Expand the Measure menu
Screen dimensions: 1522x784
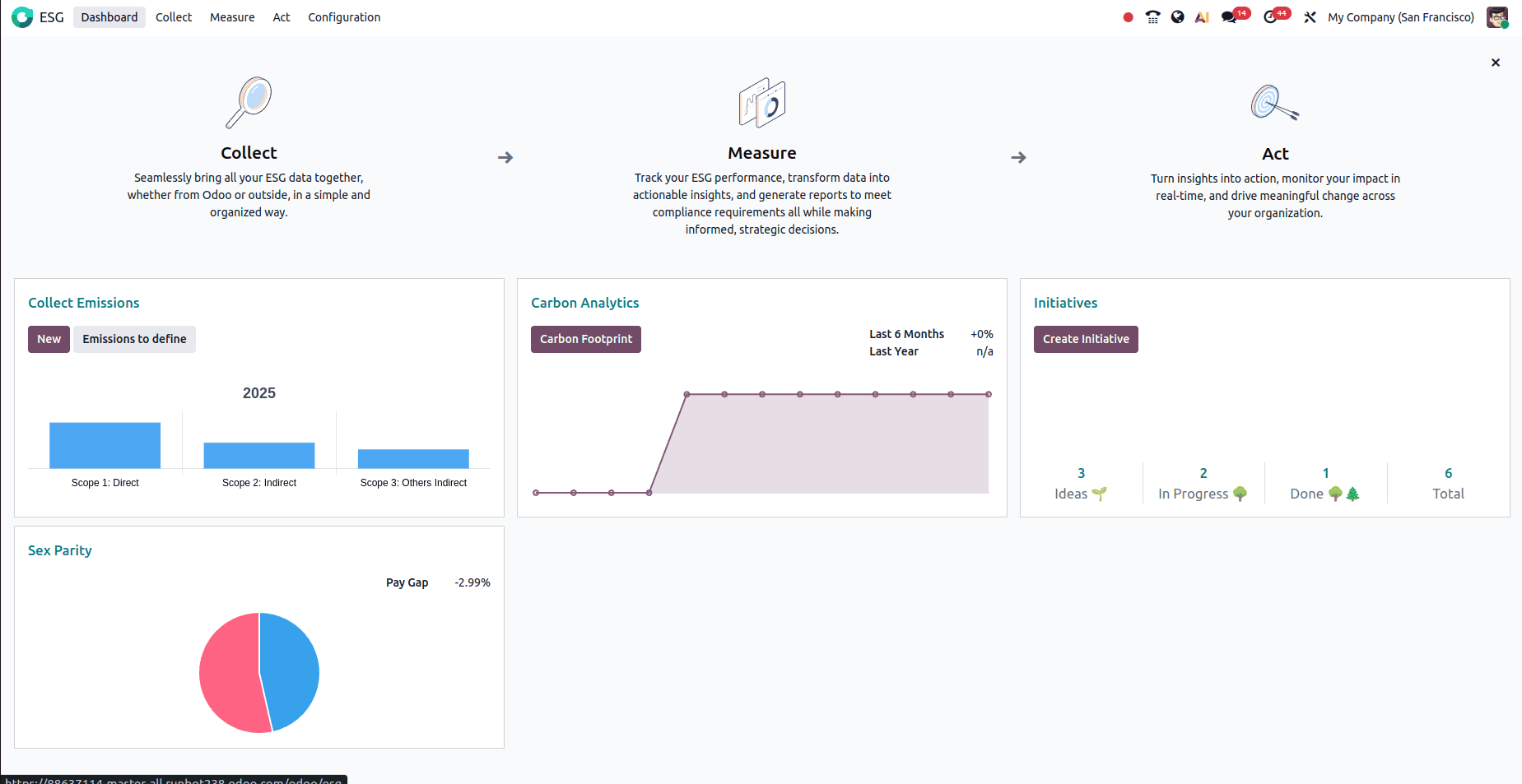tap(232, 17)
